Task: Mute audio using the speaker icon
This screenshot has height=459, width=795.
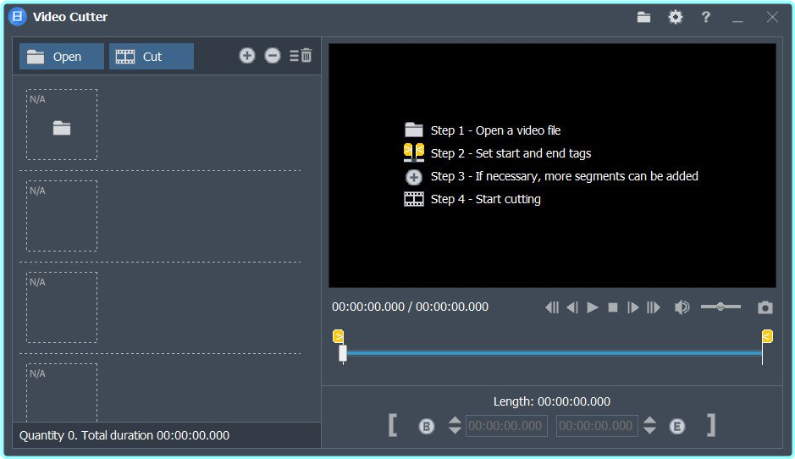Action: point(682,307)
